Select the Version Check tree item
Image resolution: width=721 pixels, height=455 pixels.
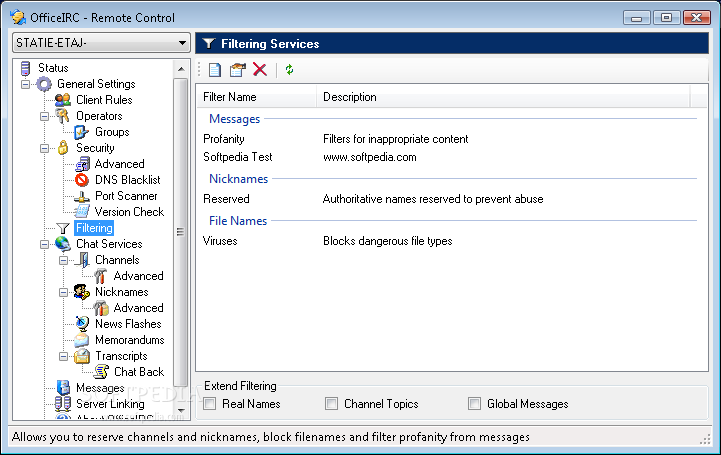point(129,212)
